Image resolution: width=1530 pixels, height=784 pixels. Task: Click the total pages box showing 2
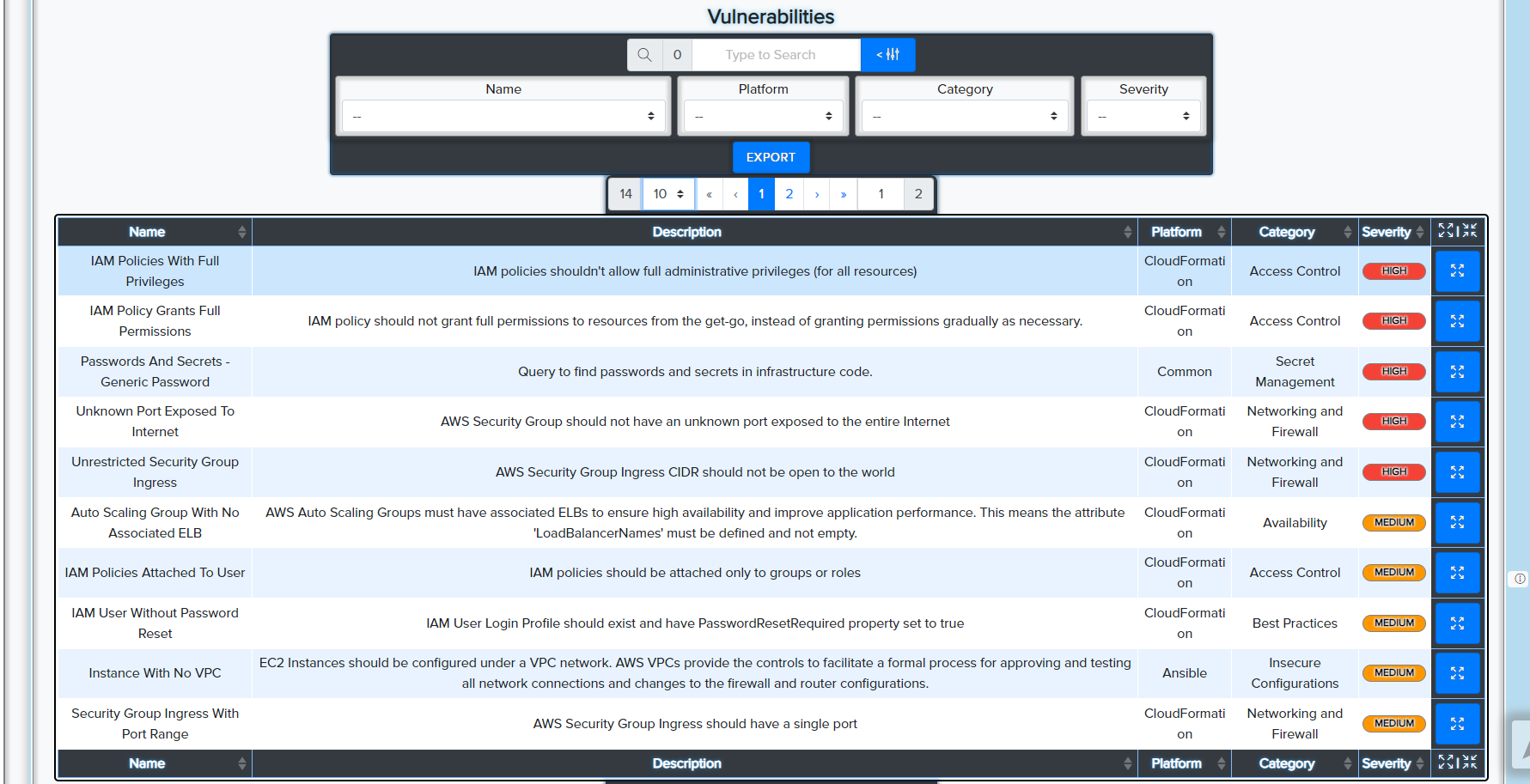coord(918,194)
